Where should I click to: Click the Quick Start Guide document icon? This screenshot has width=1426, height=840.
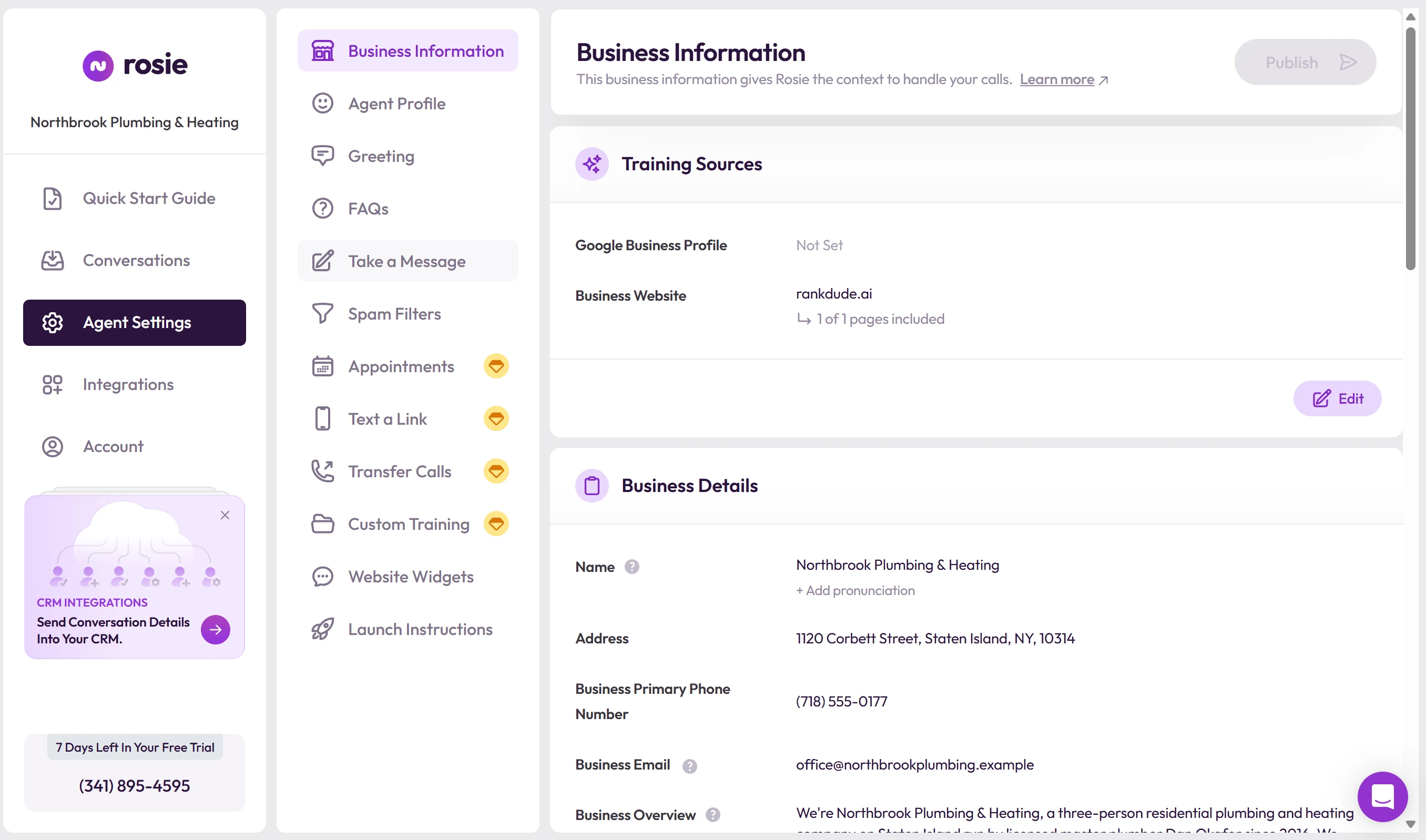(x=53, y=199)
